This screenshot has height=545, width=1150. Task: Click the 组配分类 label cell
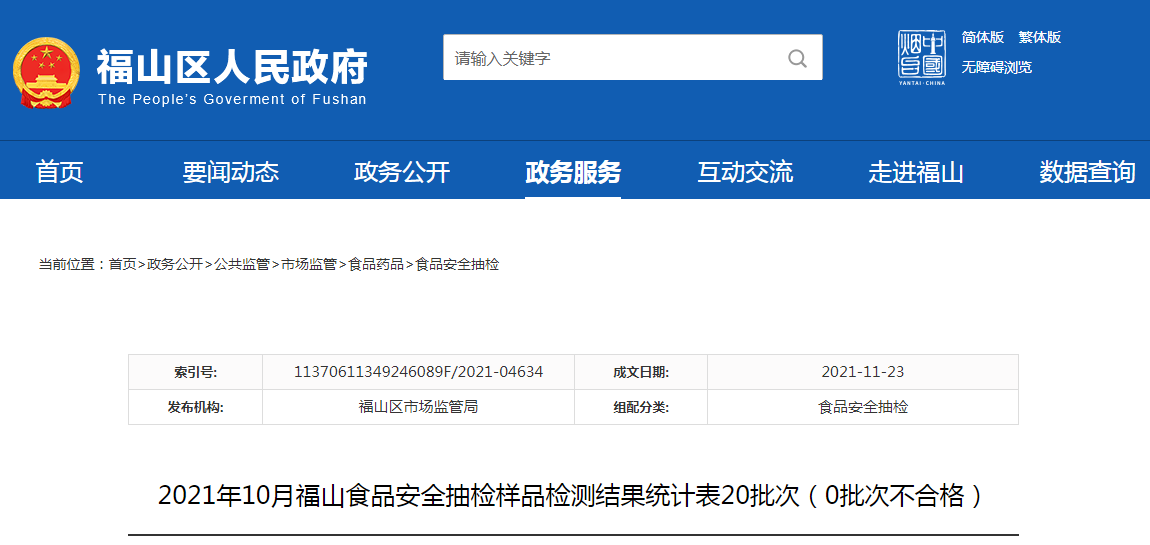click(641, 406)
